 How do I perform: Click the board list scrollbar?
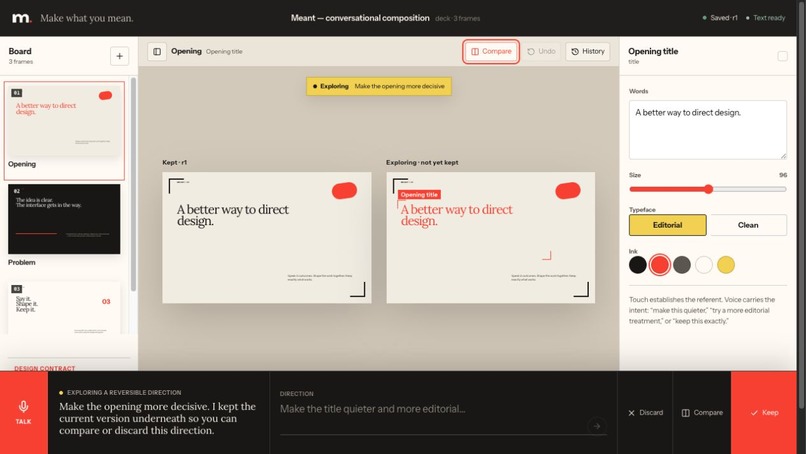tap(133, 184)
